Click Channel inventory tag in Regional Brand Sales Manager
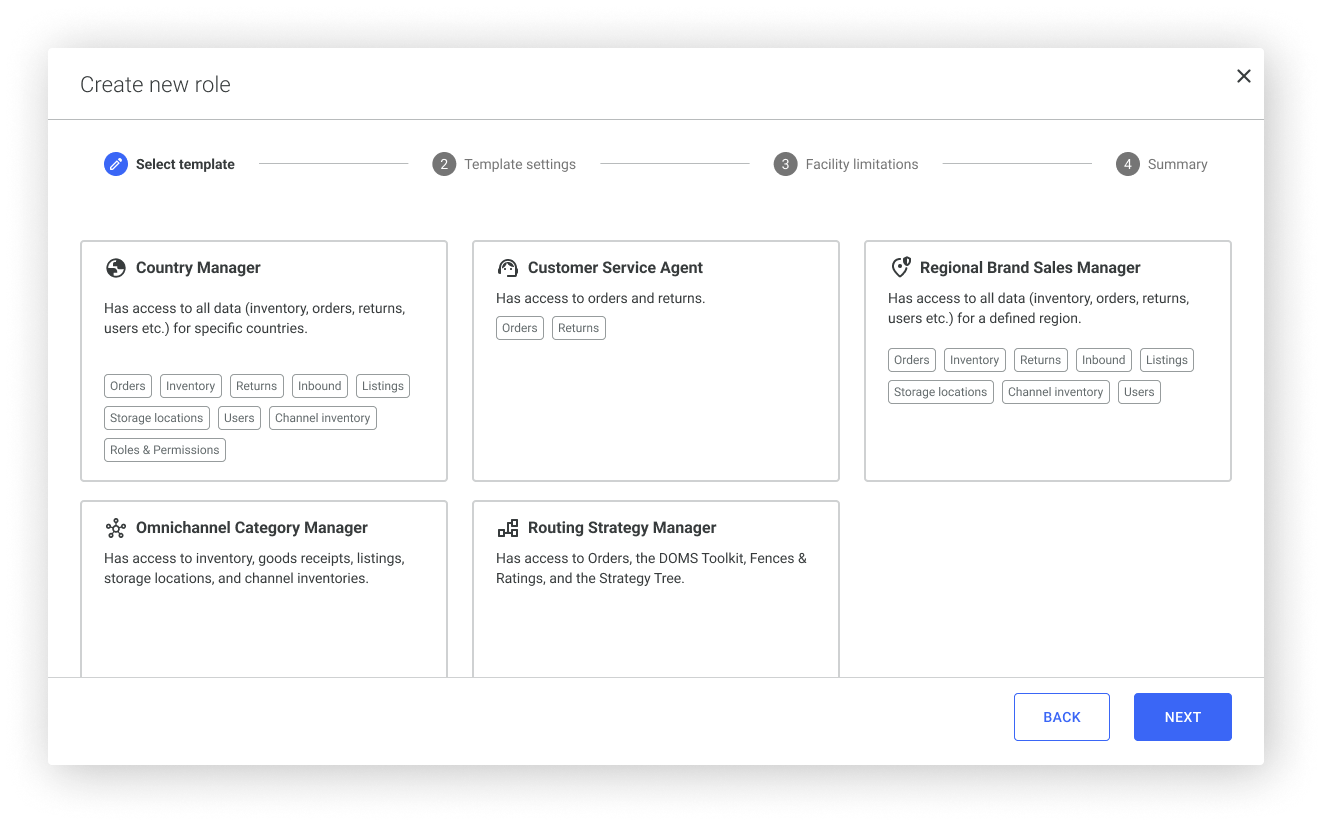The image size is (1324, 825). [x=1055, y=392]
